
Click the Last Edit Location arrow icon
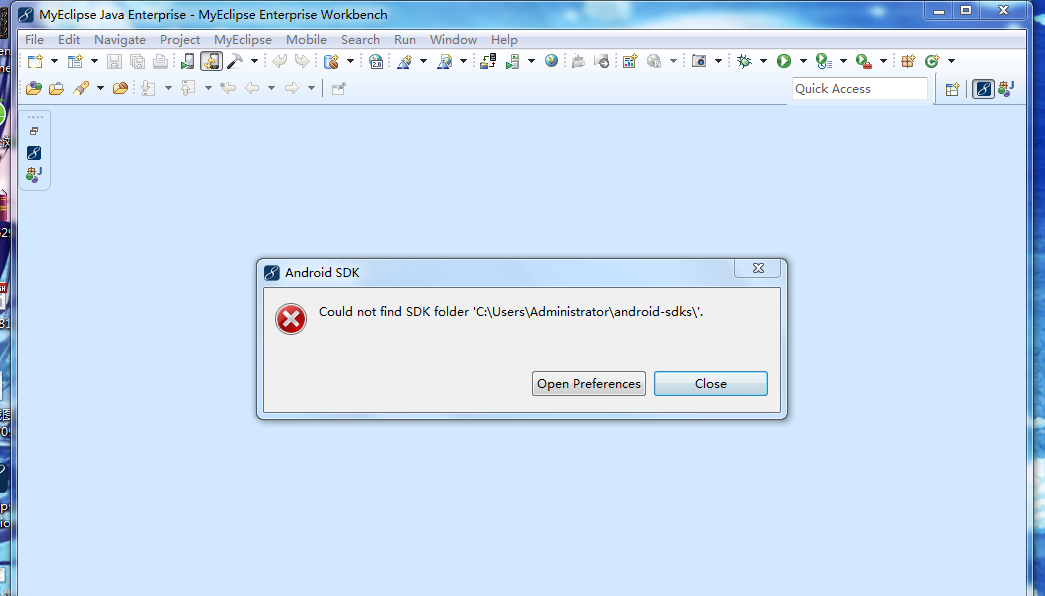(x=228, y=88)
